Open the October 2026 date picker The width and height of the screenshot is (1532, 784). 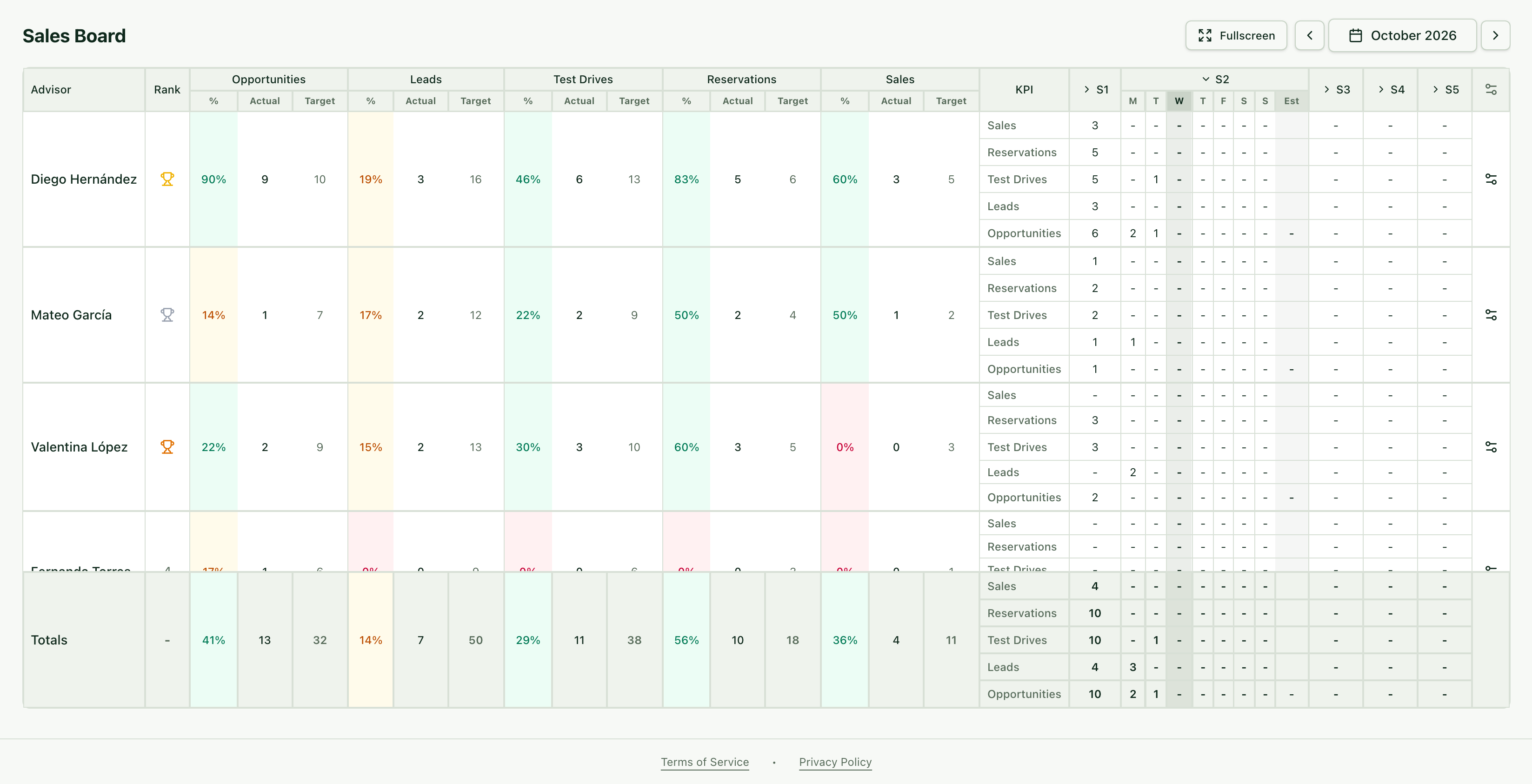pos(1402,36)
